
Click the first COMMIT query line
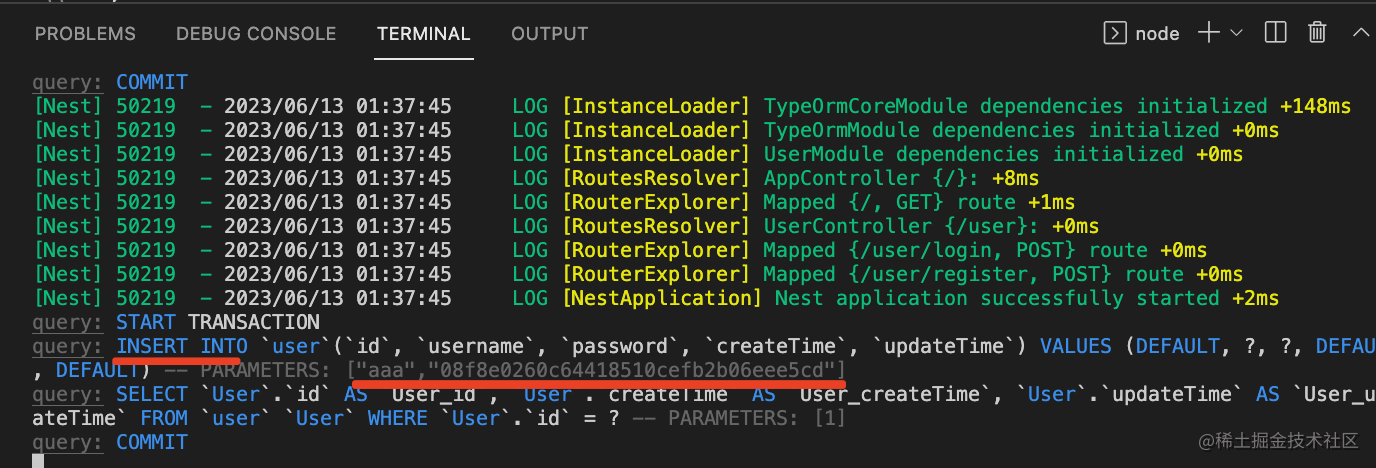pyautogui.click(x=151, y=82)
